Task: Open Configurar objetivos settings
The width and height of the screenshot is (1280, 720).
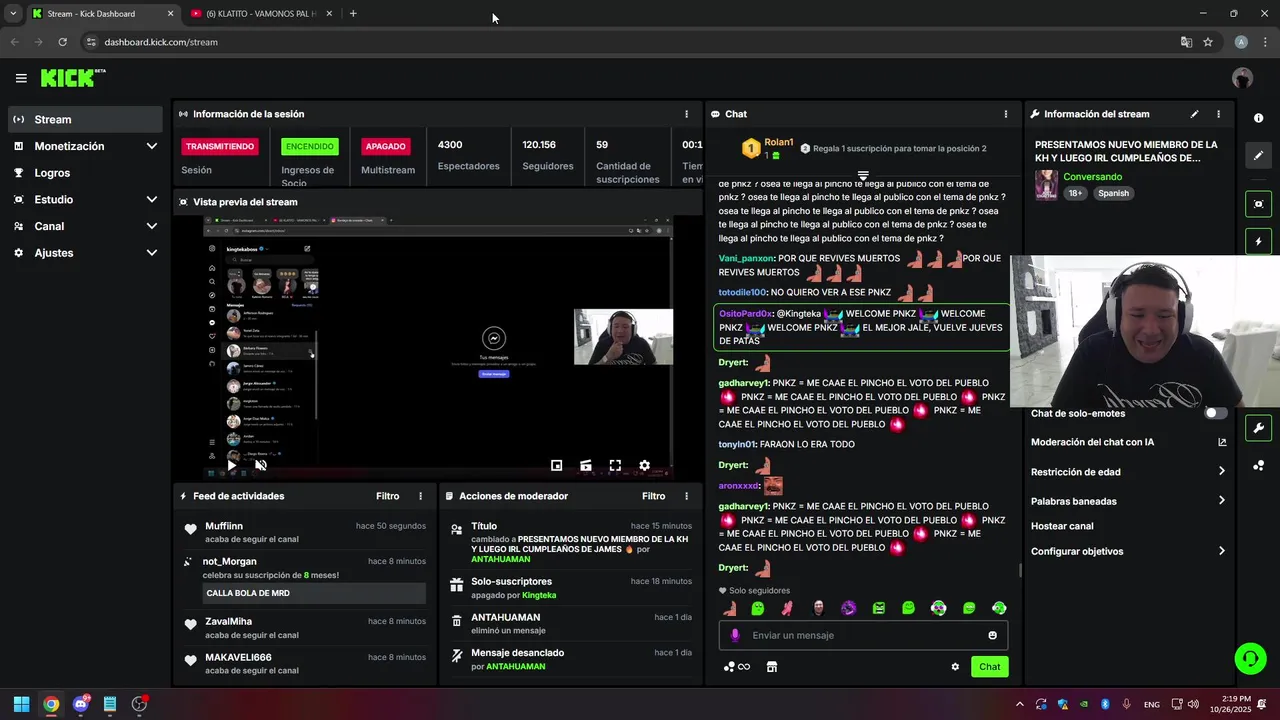Action: pyautogui.click(x=1128, y=551)
